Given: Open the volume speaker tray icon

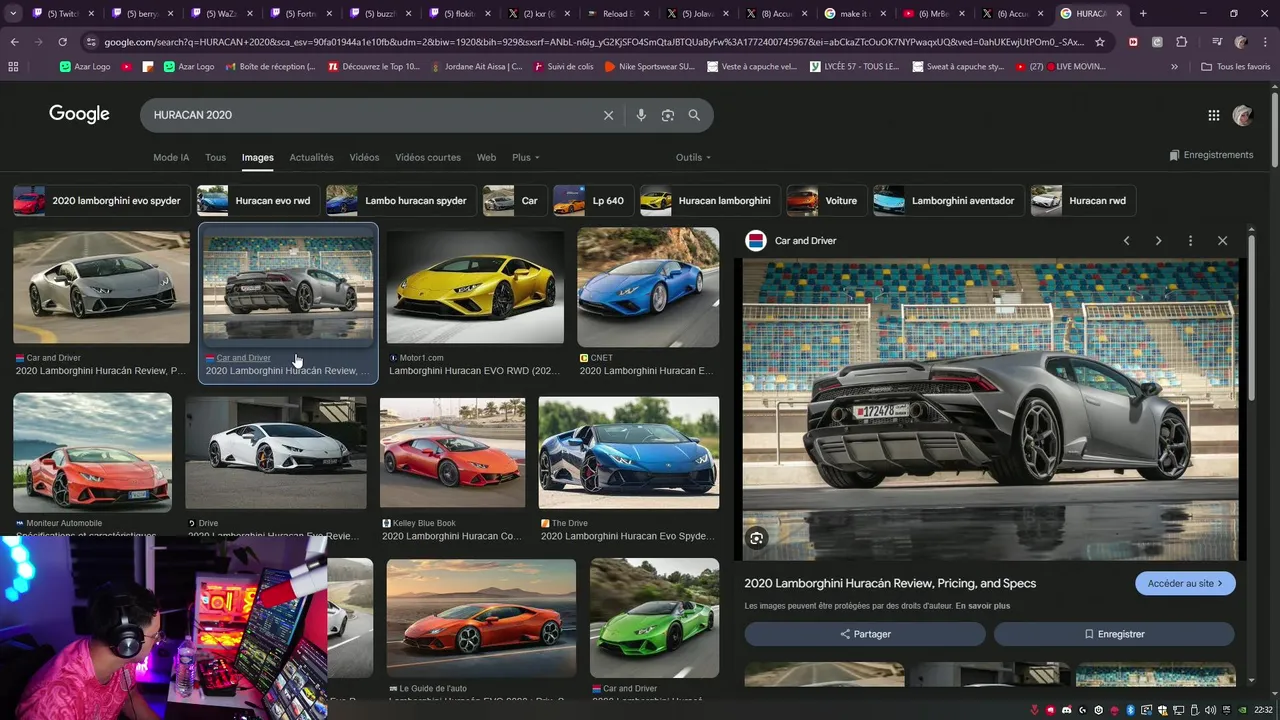Looking at the screenshot, I should pyautogui.click(x=1211, y=710).
